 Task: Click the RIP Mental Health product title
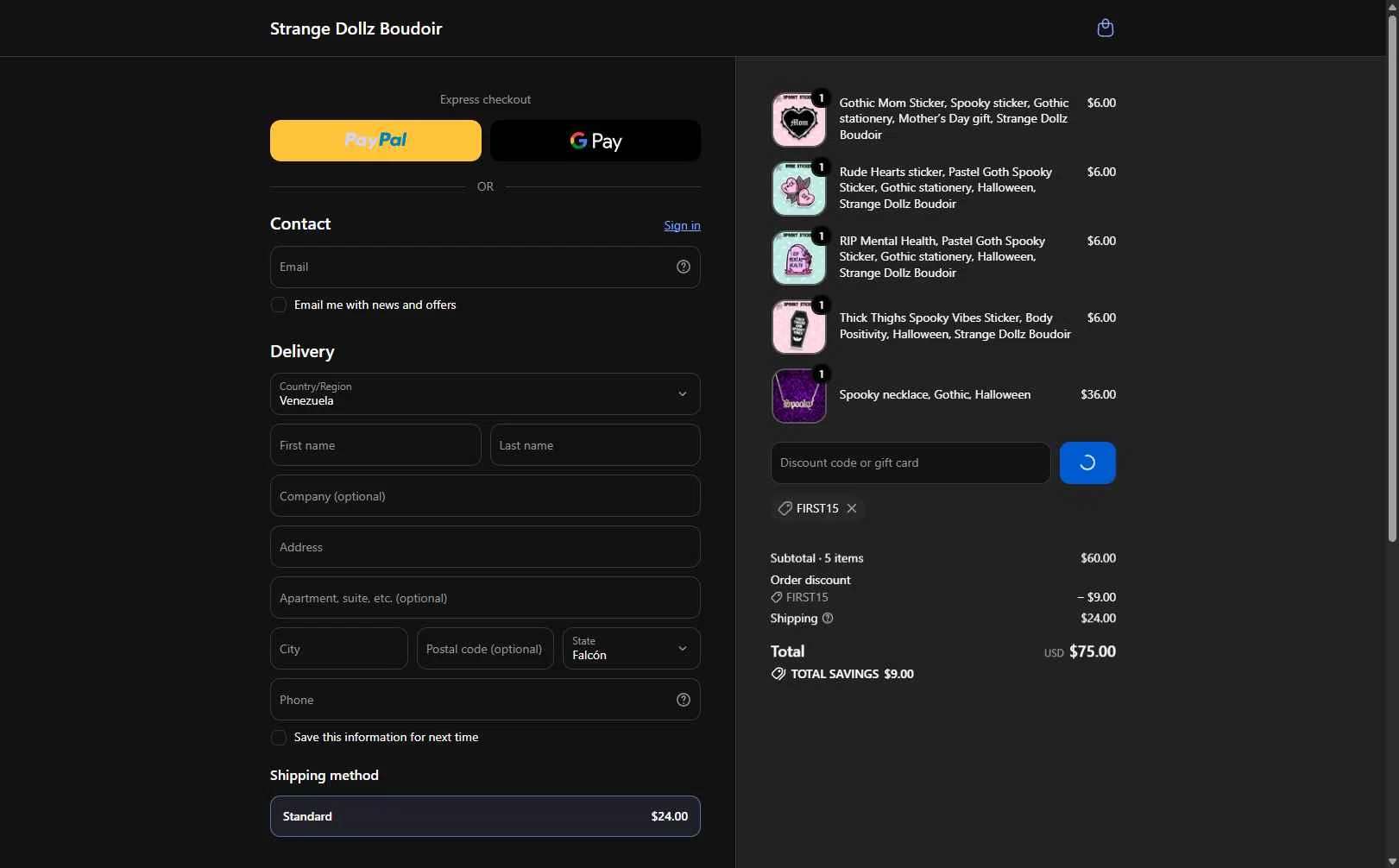[942, 257]
